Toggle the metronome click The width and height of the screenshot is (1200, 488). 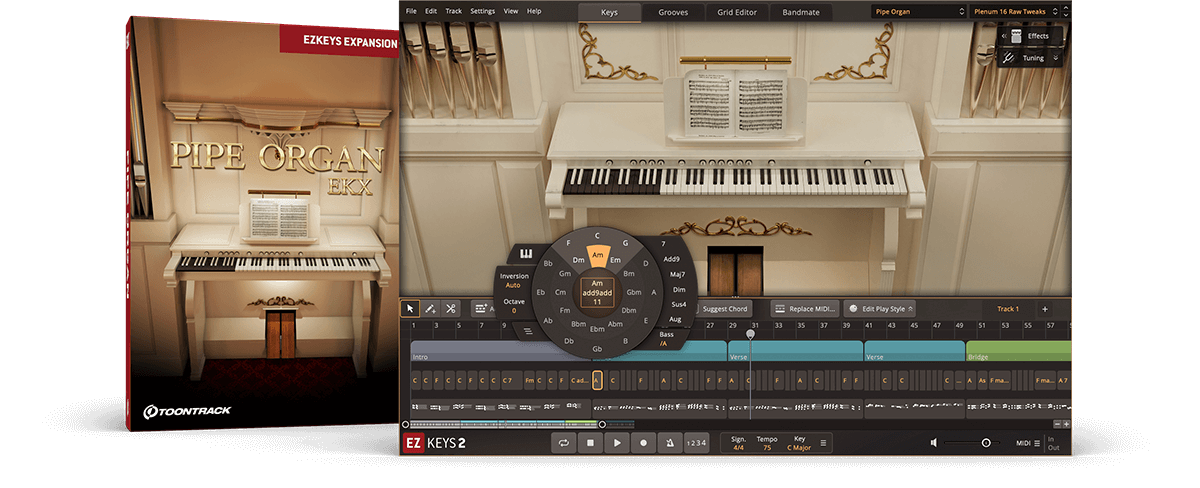(670, 443)
